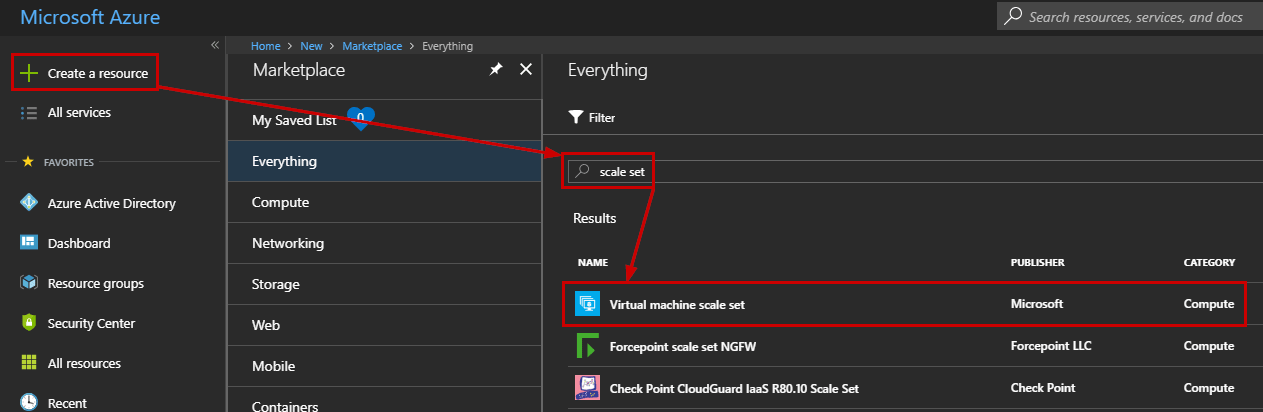Select the Web category

coord(384,325)
